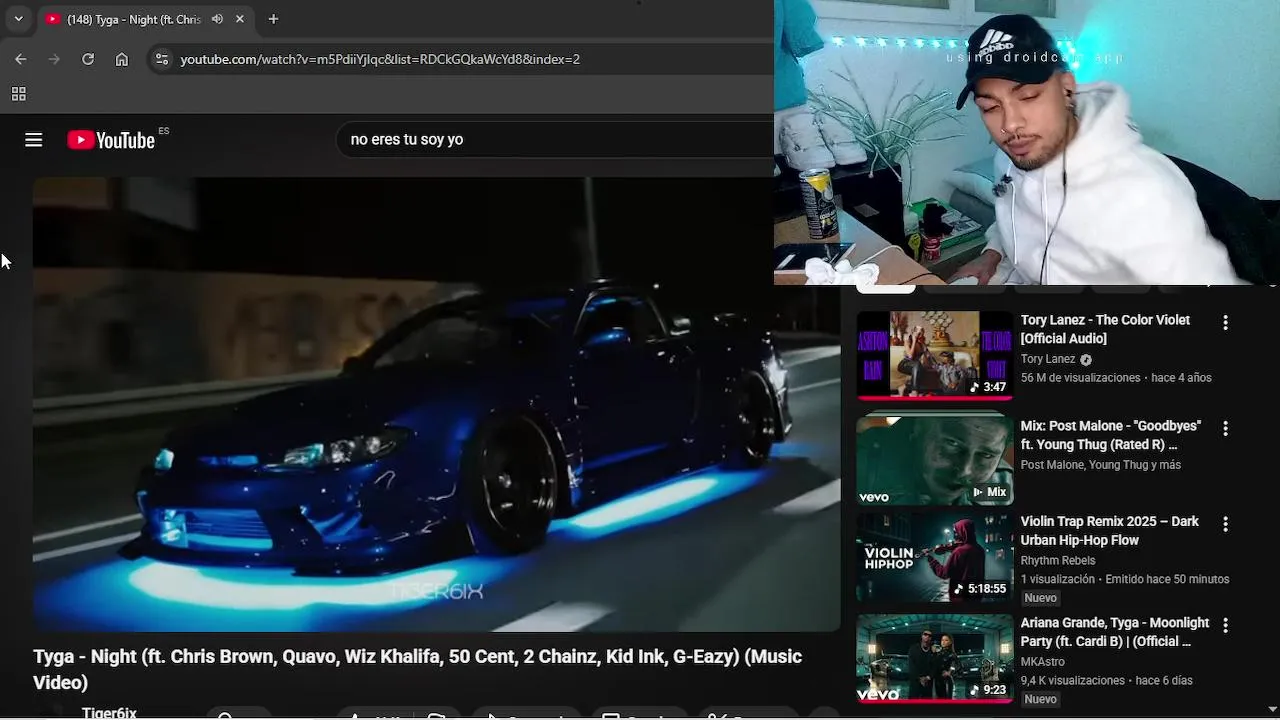1280x720 pixels.
Task: Click the verified badge beside Tory Lanez
Action: click(1086, 360)
